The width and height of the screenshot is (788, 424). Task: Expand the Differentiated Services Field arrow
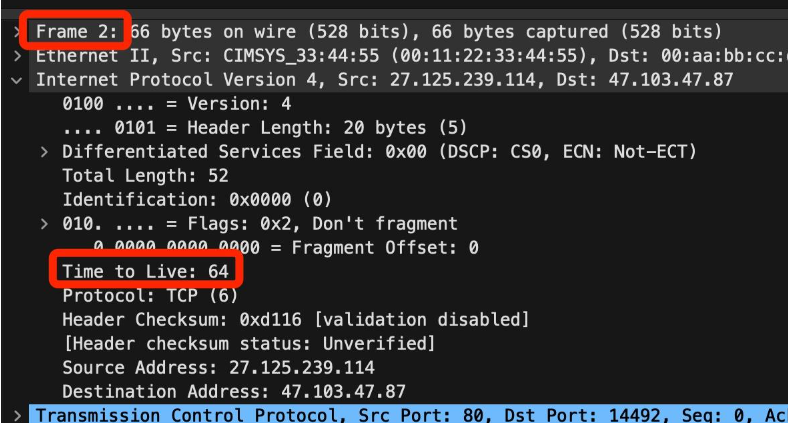[x=44, y=152]
